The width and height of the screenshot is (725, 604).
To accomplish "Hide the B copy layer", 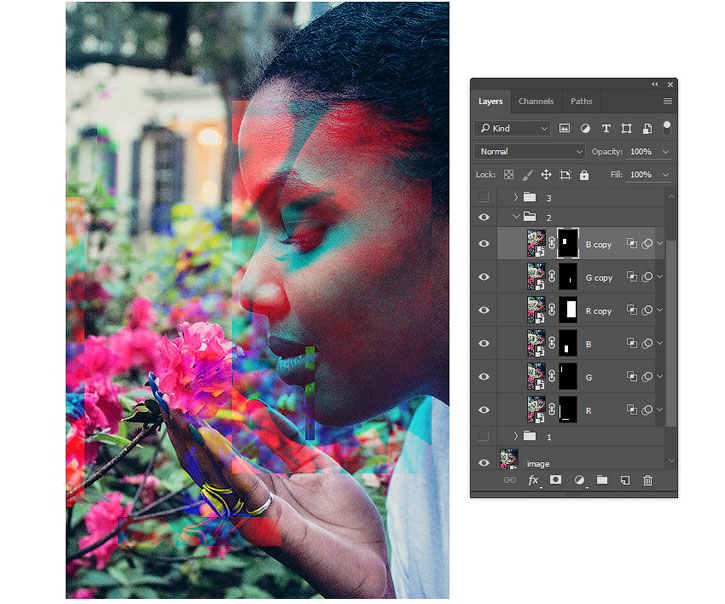I will [484, 243].
